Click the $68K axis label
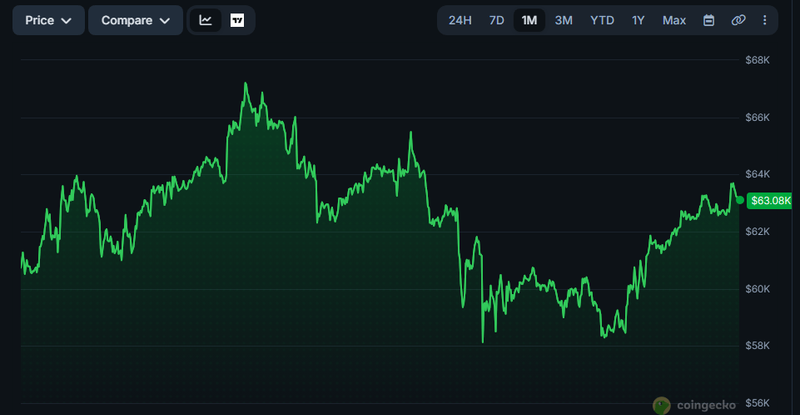 (x=757, y=60)
